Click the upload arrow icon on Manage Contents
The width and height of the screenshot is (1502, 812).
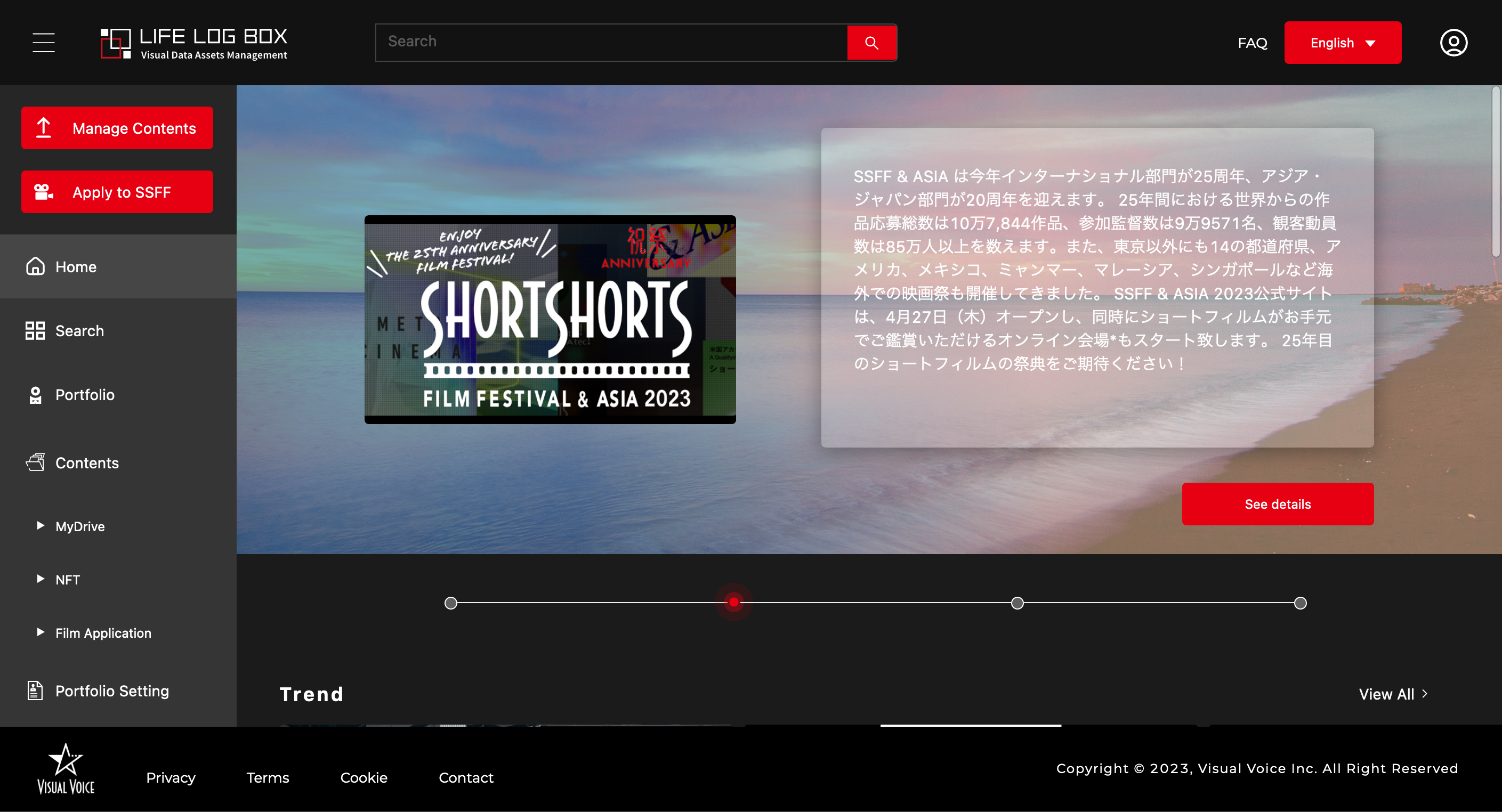(44, 128)
